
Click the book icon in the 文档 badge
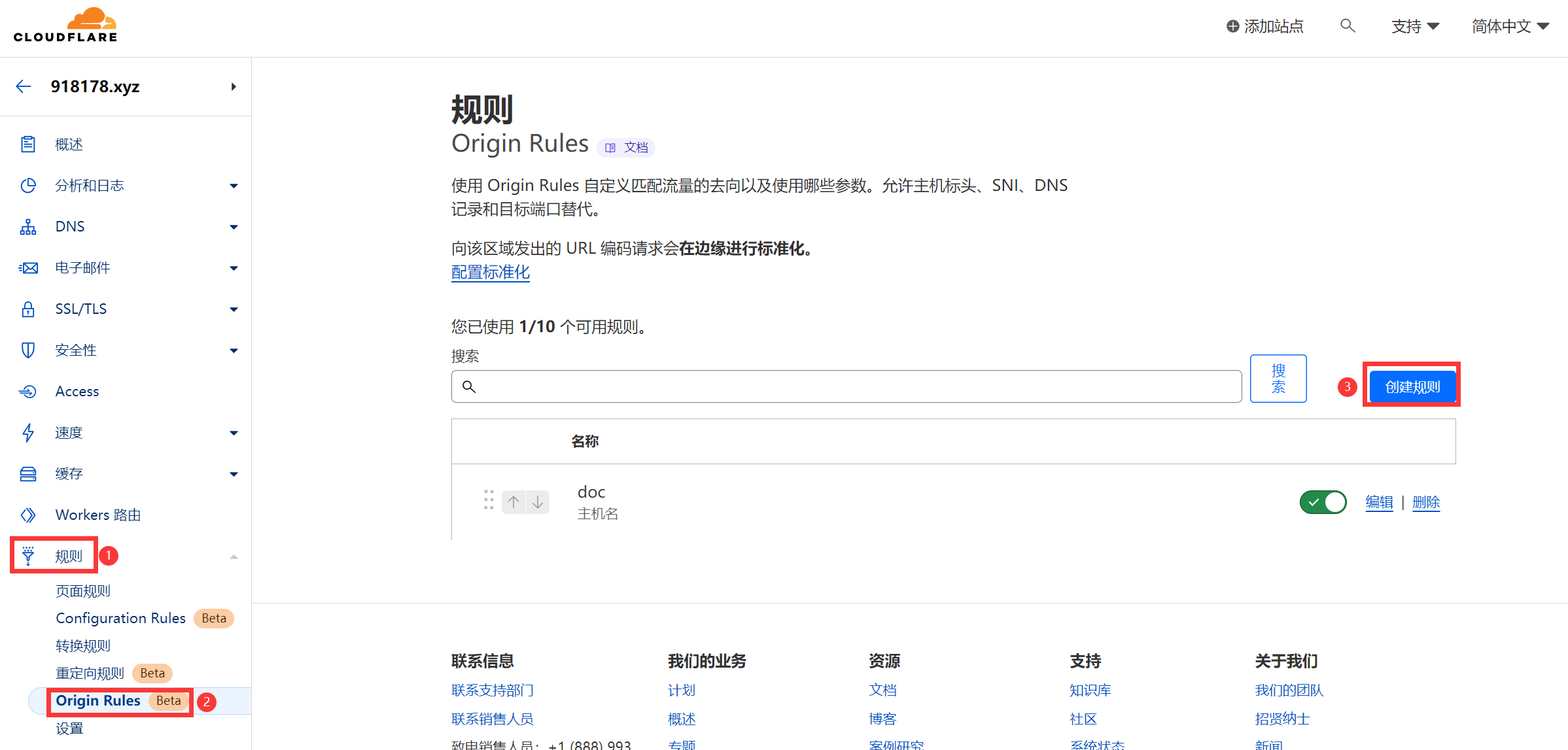tap(610, 148)
